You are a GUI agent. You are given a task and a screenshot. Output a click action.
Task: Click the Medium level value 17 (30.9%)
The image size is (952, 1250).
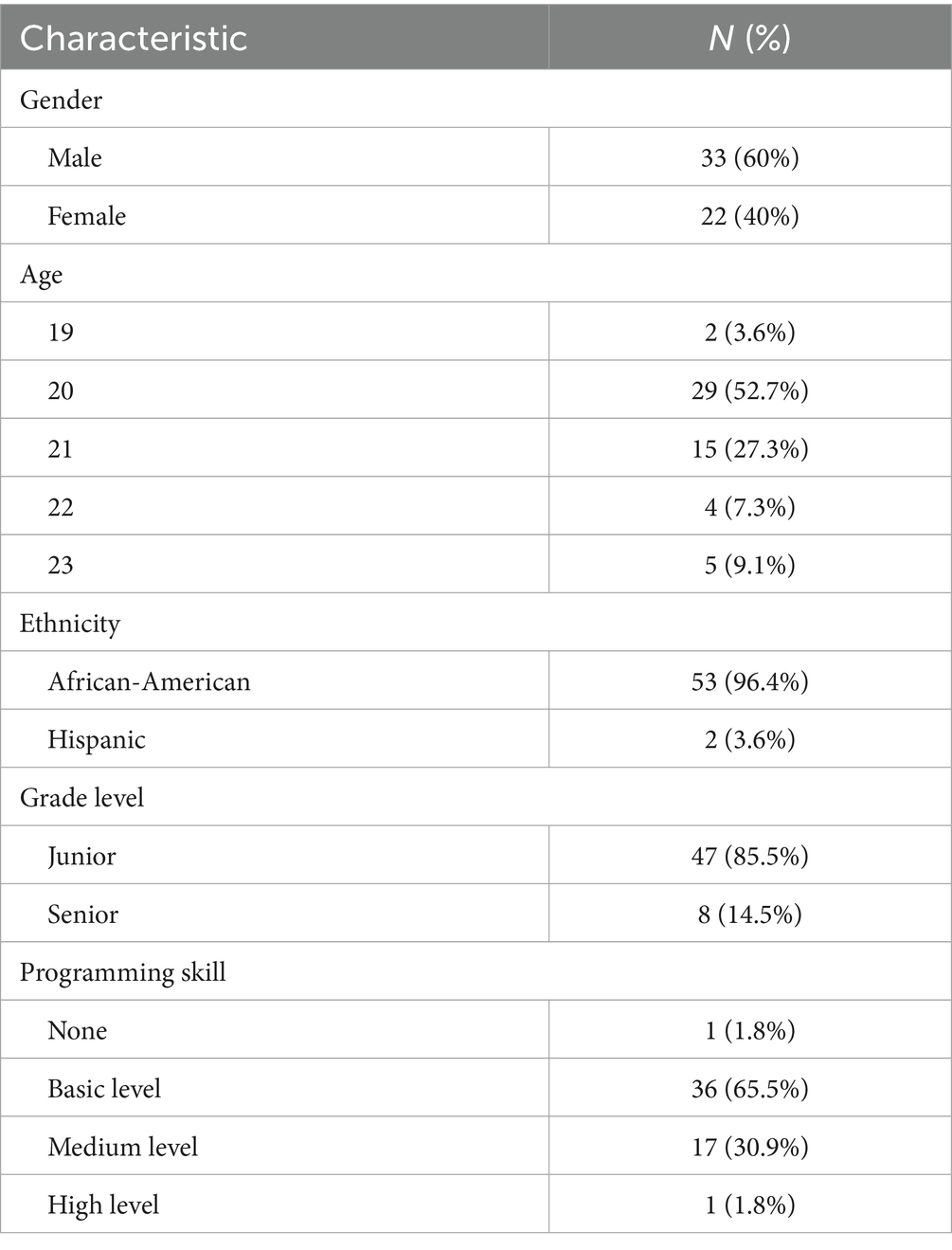click(749, 1147)
